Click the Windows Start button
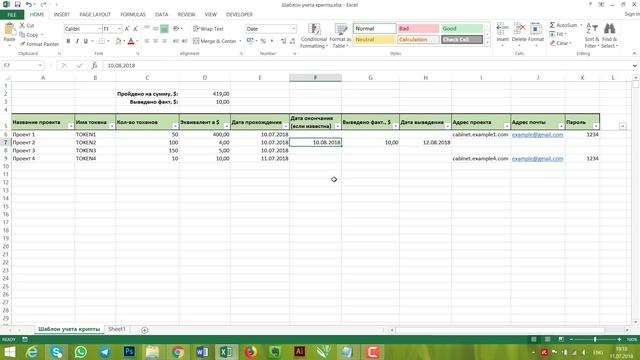This screenshot has height=360, width=640. [x=9, y=351]
